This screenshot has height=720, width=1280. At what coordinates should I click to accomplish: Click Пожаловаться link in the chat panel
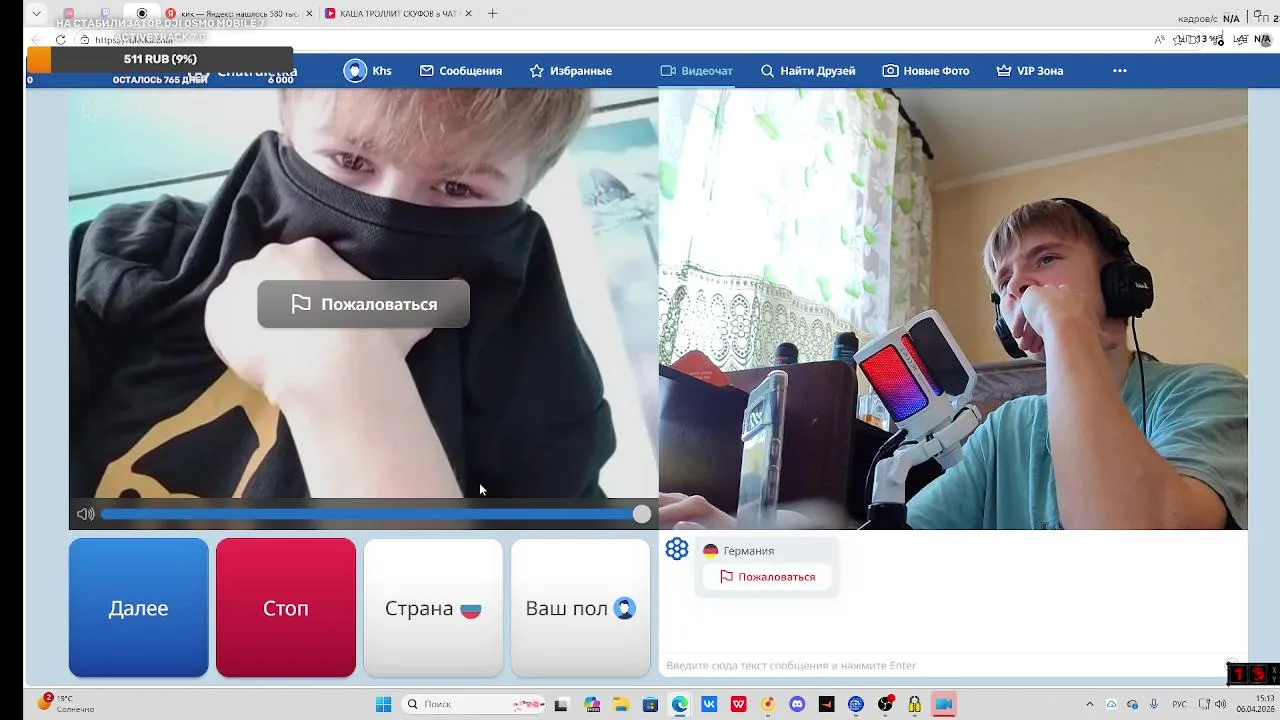[x=767, y=577]
